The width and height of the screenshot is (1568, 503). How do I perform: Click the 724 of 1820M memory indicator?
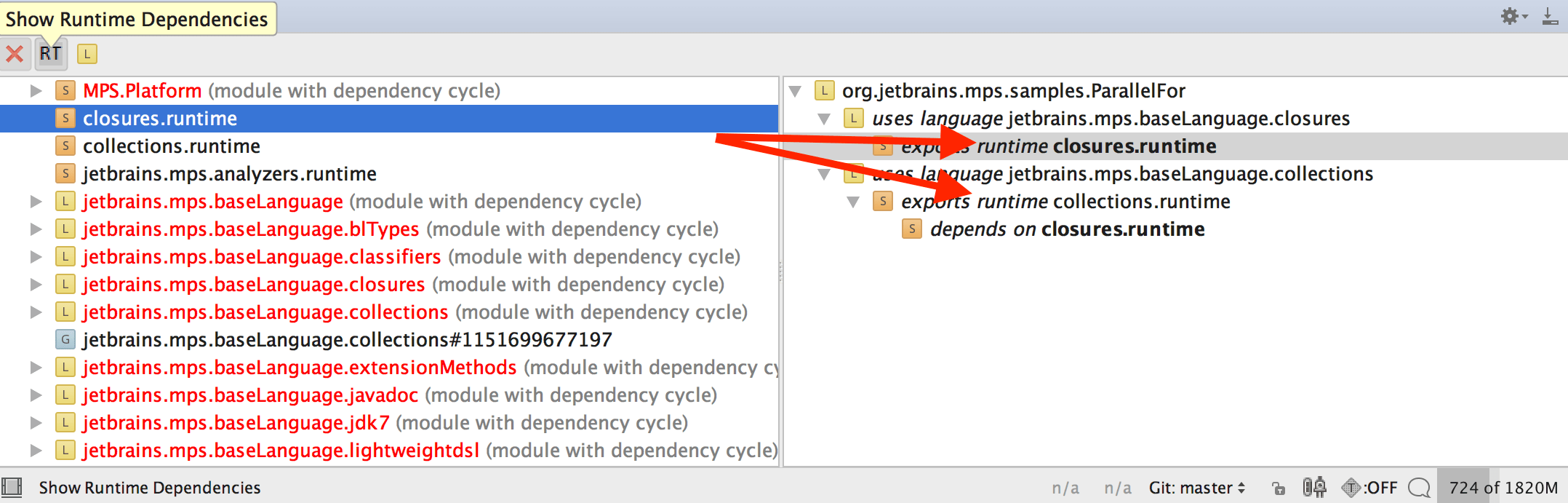pos(1503,488)
